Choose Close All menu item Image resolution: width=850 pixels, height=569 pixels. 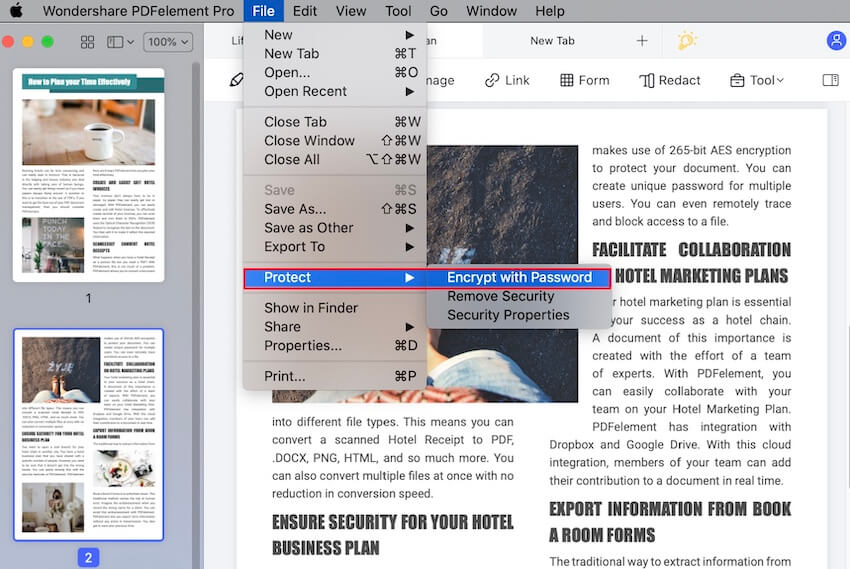pos(335,160)
